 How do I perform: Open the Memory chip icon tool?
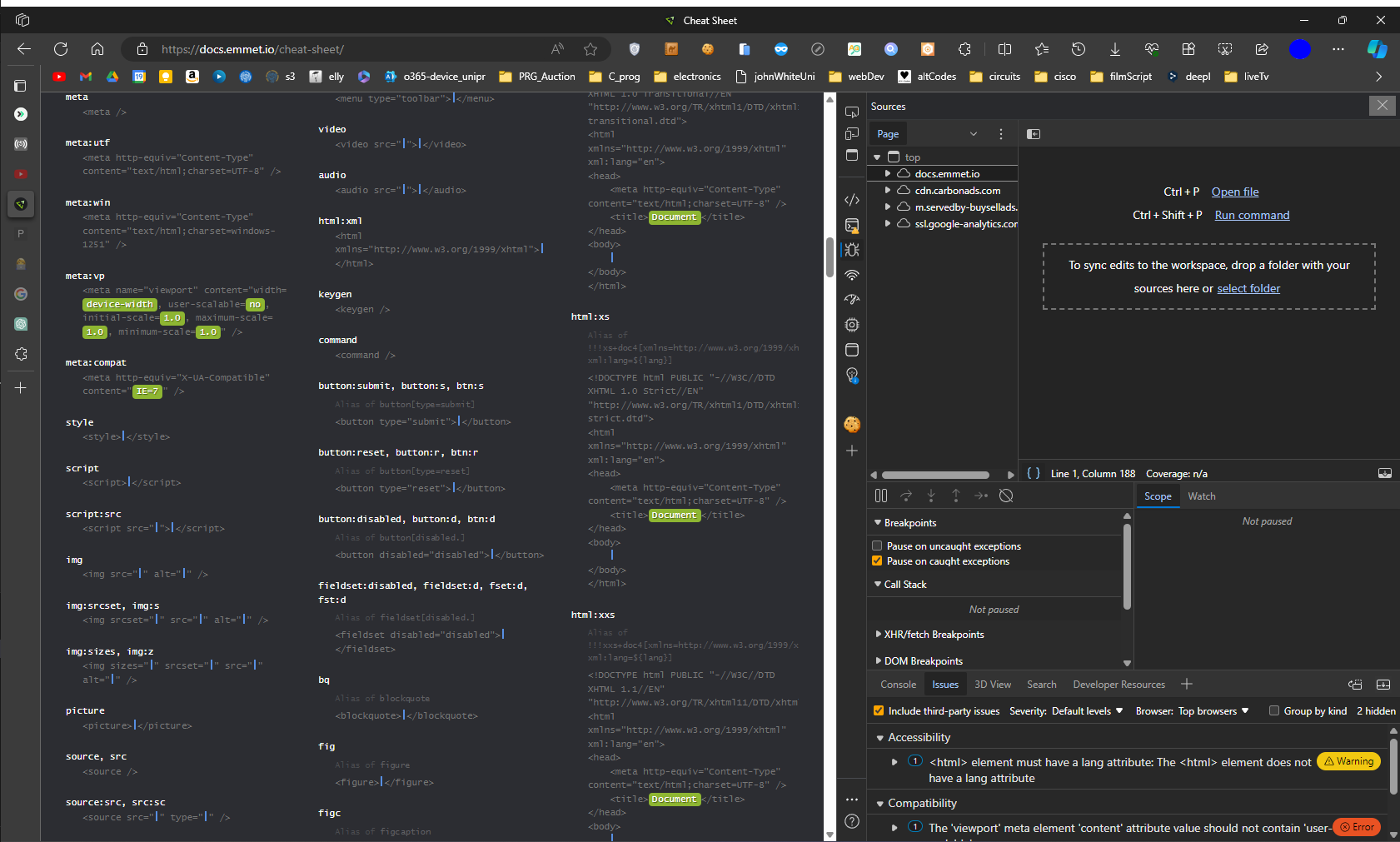[852, 324]
